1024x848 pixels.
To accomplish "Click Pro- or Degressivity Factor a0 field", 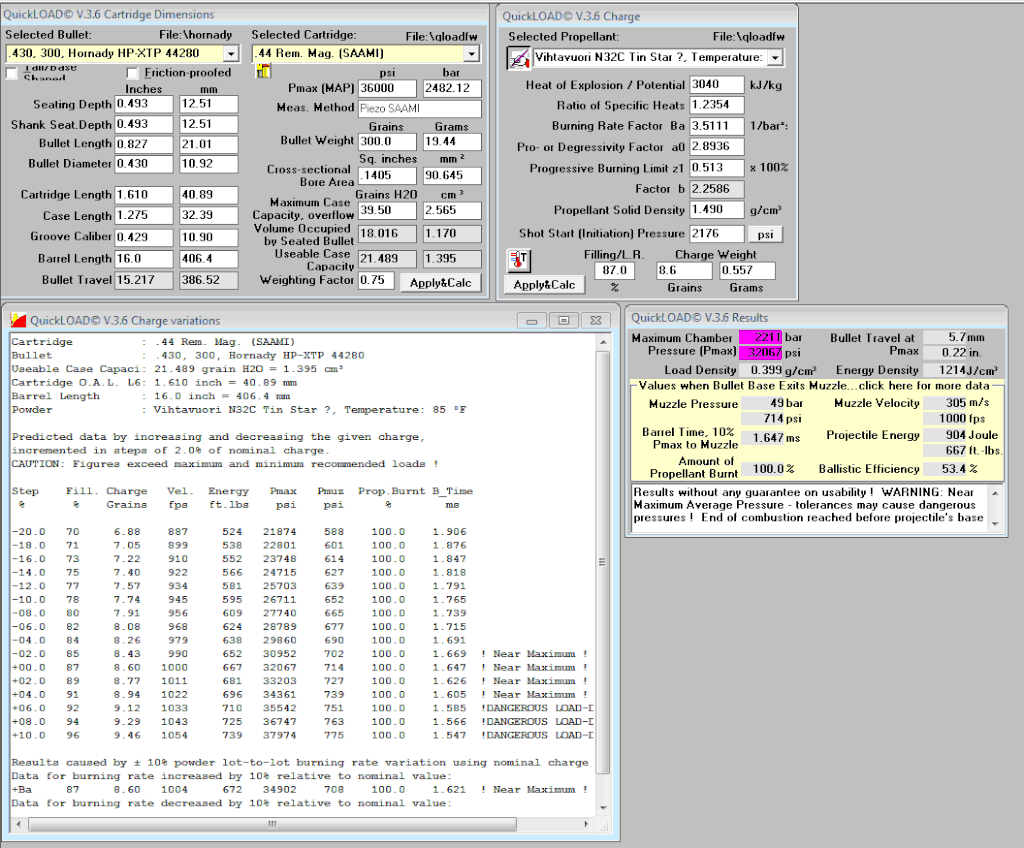I will 716,146.
